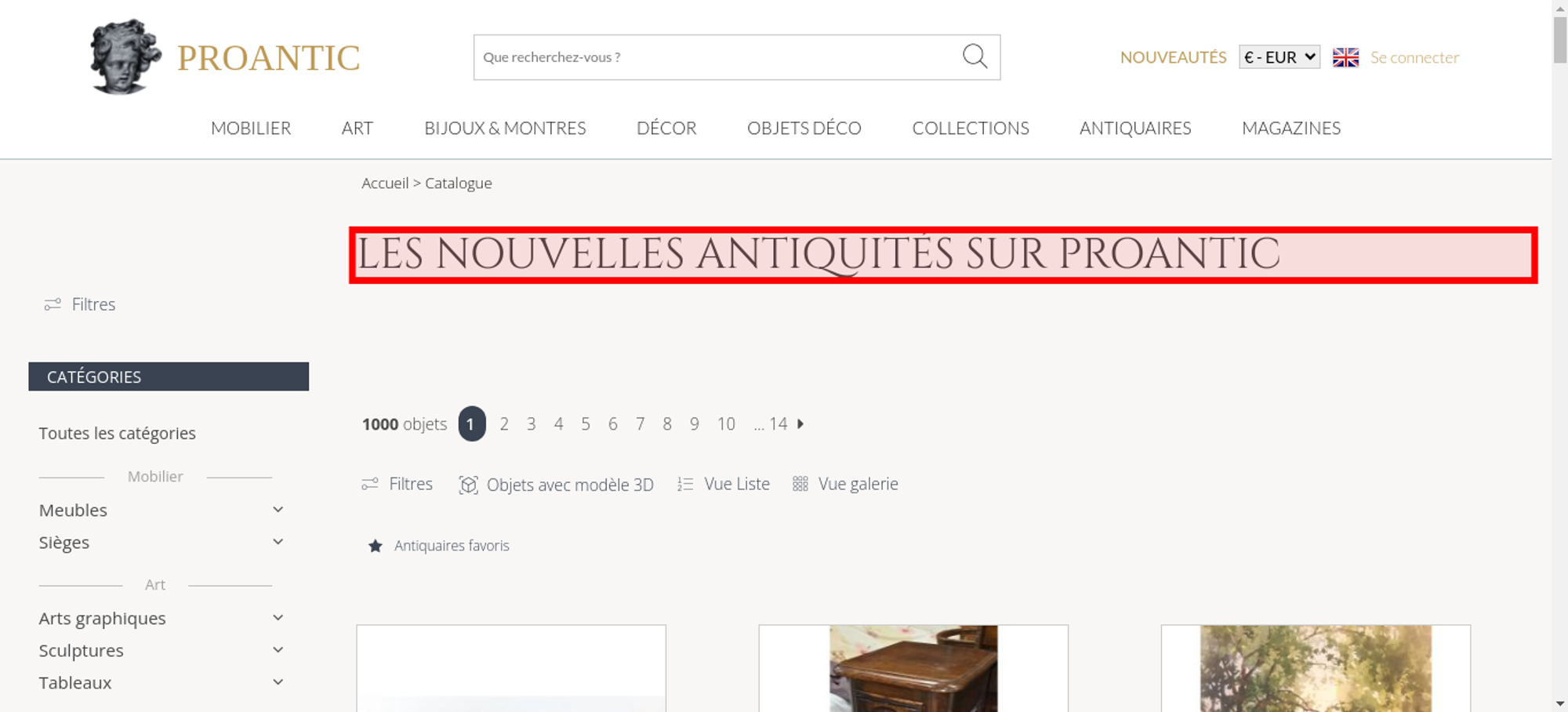Open the NOUVEAUTÉS link
The height and width of the screenshot is (712, 1568).
pyautogui.click(x=1173, y=57)
